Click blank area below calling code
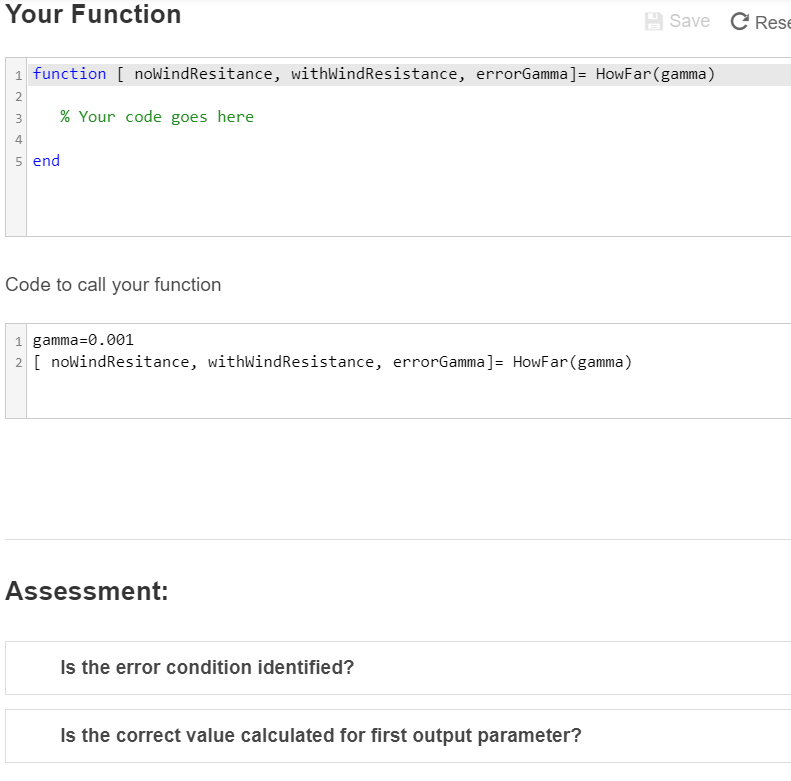Image resolution: width=791 pixels, height=781 pixels. tap(400, 395)
